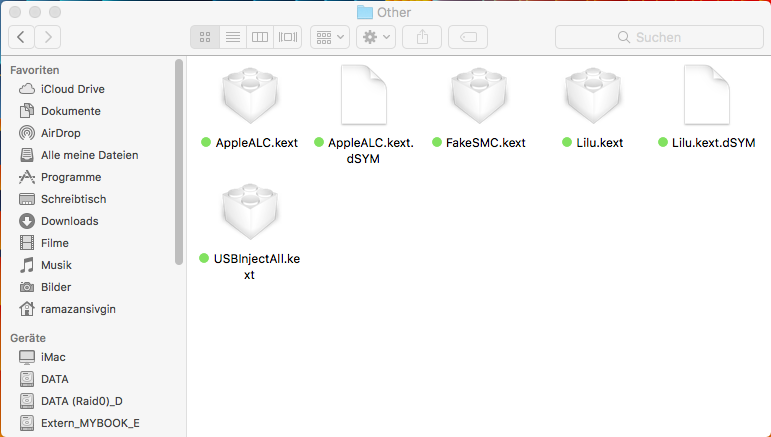Image resolution: width=771 pixels, height=437 pixels.
Task: Switch to Cover Flow view
Action: [288, 37]
